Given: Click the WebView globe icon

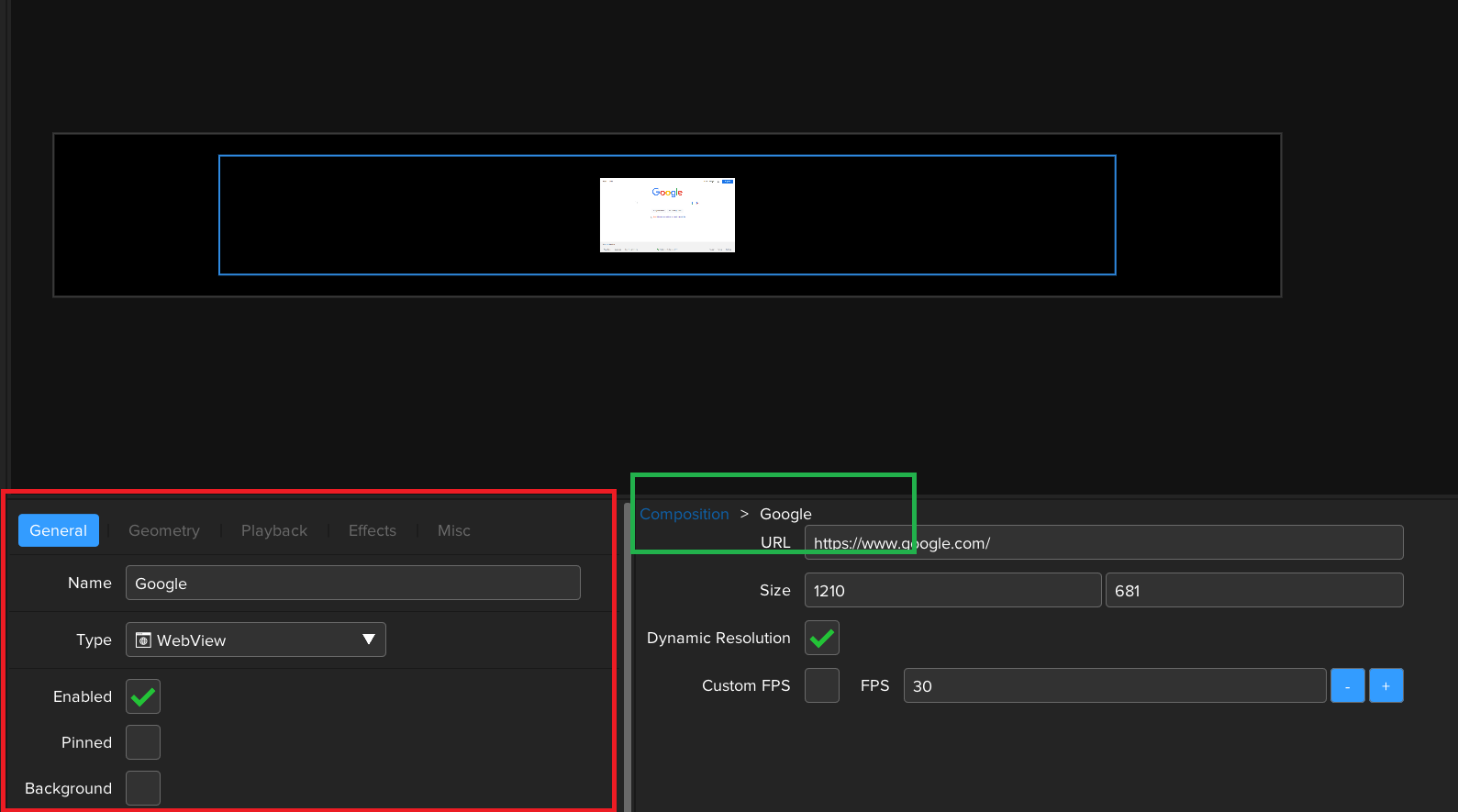Looking at the screenshot, I should tap(143, 640).
